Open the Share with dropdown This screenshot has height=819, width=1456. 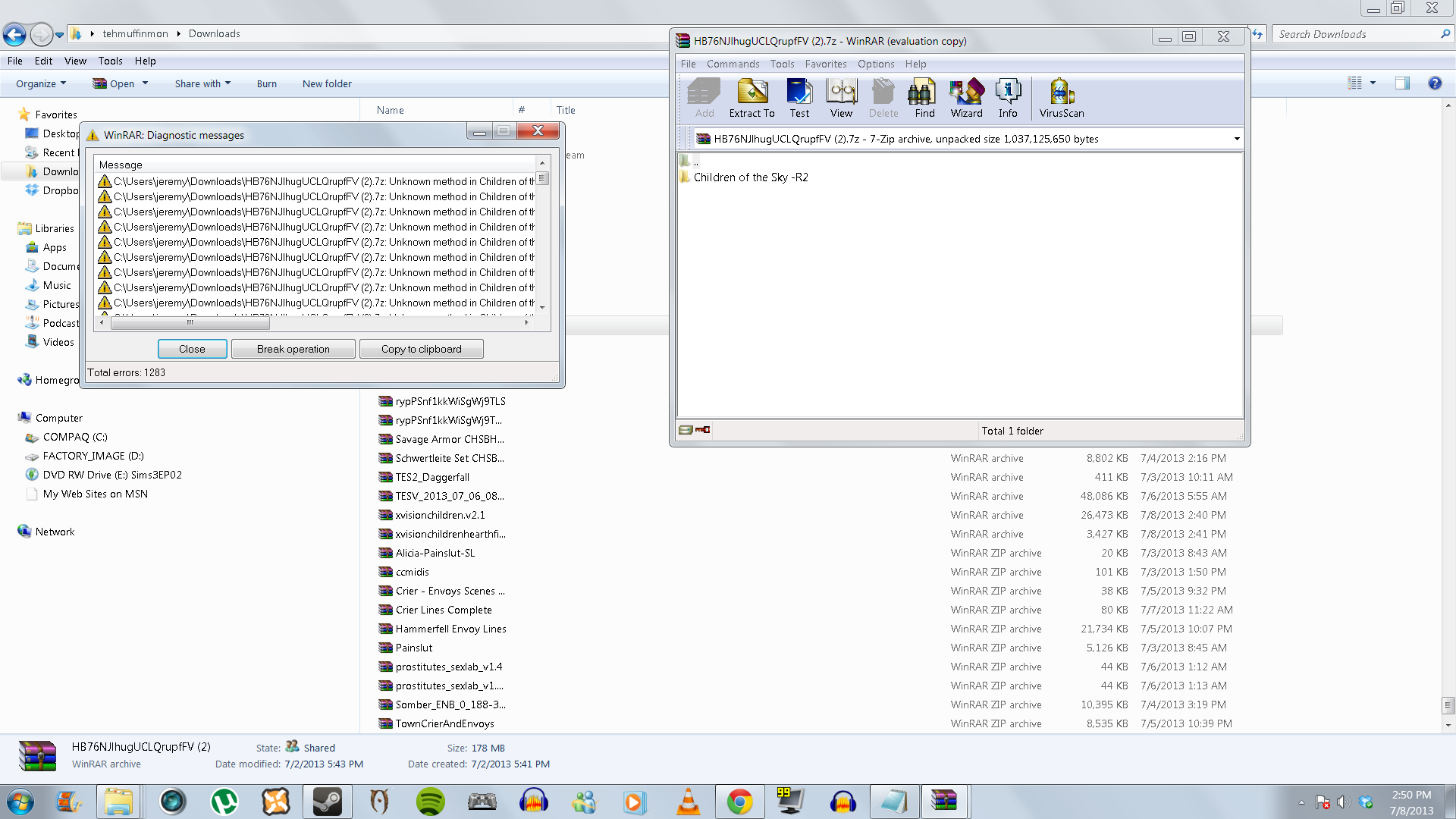click(202, 83)
